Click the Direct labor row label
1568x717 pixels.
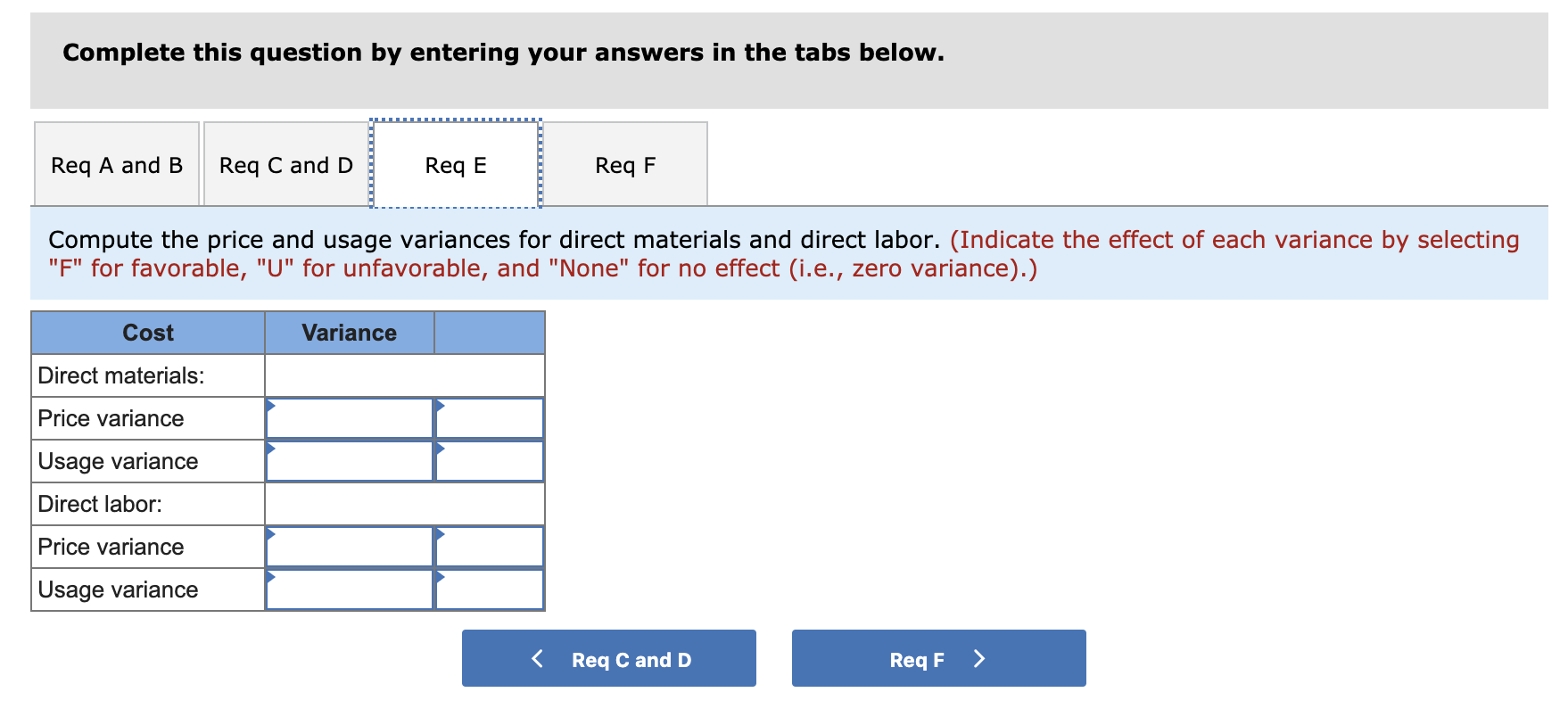[x=100, y=504]
